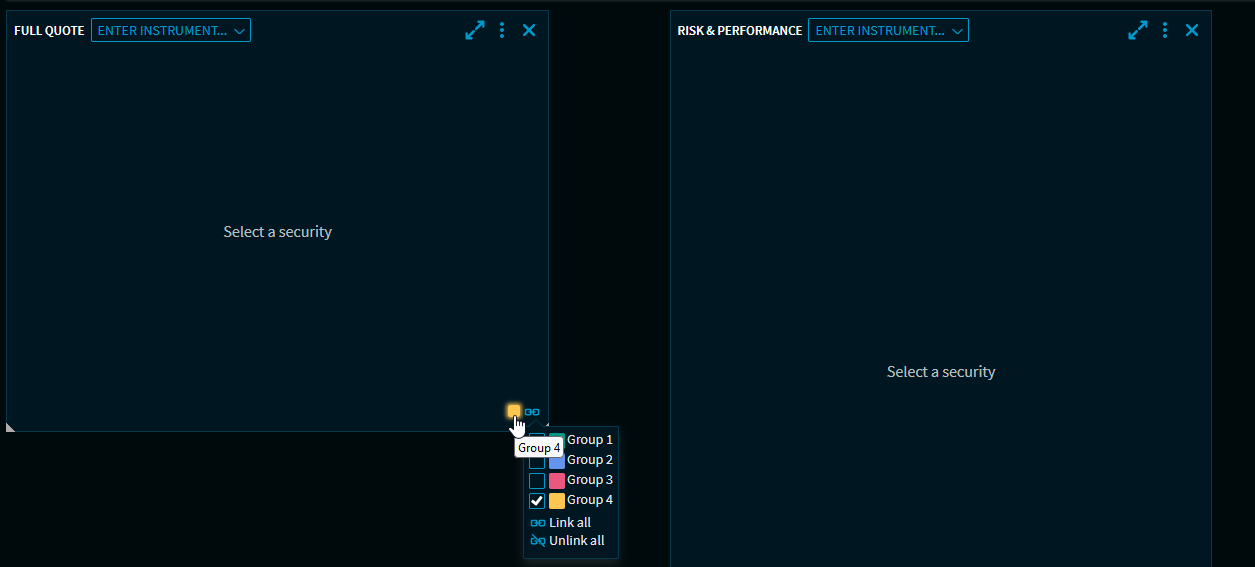The image size is (1255, 567).
Task: Close the Full Quote widget
Action: [529, 31]
